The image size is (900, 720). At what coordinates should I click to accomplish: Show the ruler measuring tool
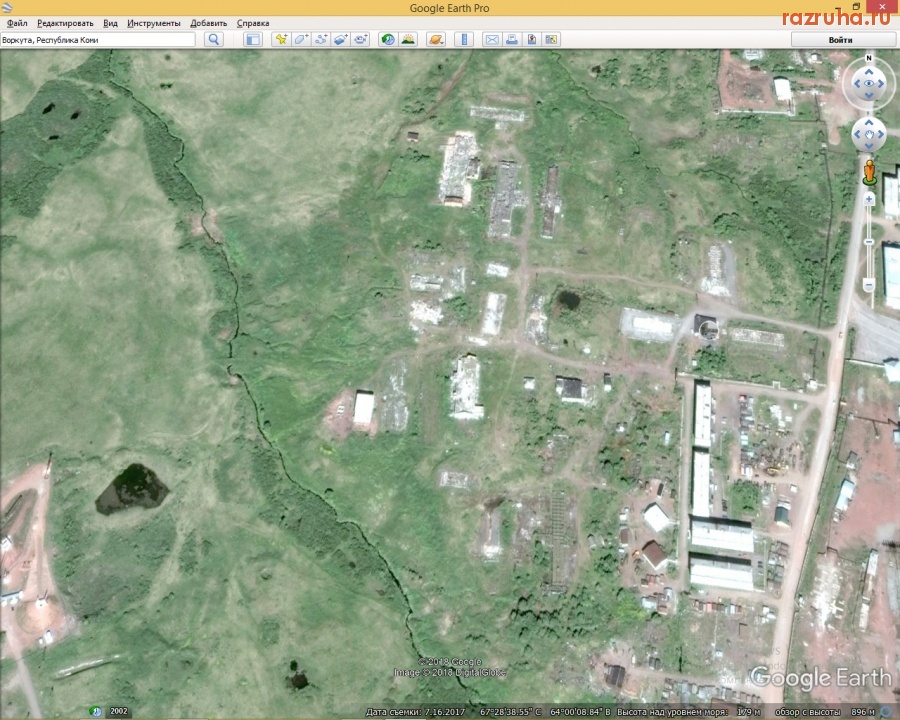464,39
